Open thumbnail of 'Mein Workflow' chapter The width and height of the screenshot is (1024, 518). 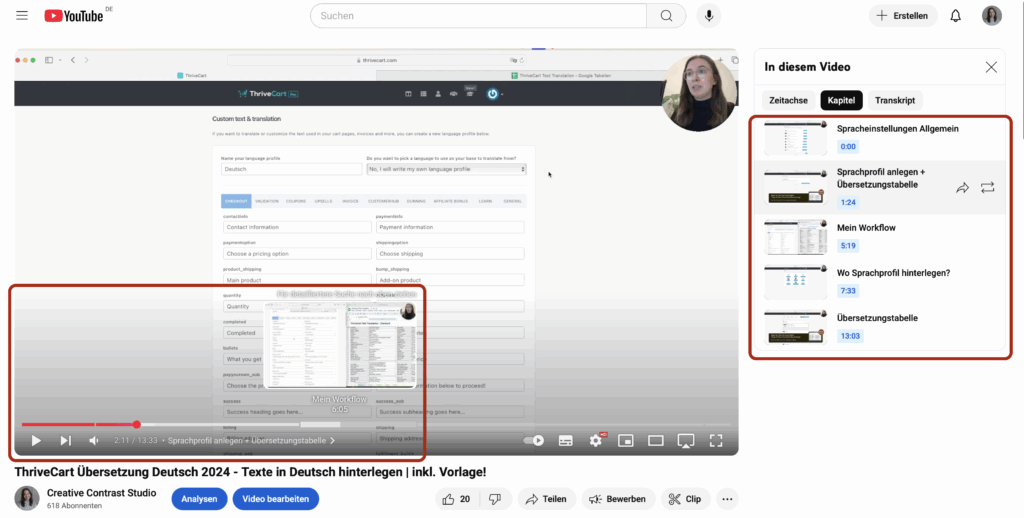pos(795,237)
